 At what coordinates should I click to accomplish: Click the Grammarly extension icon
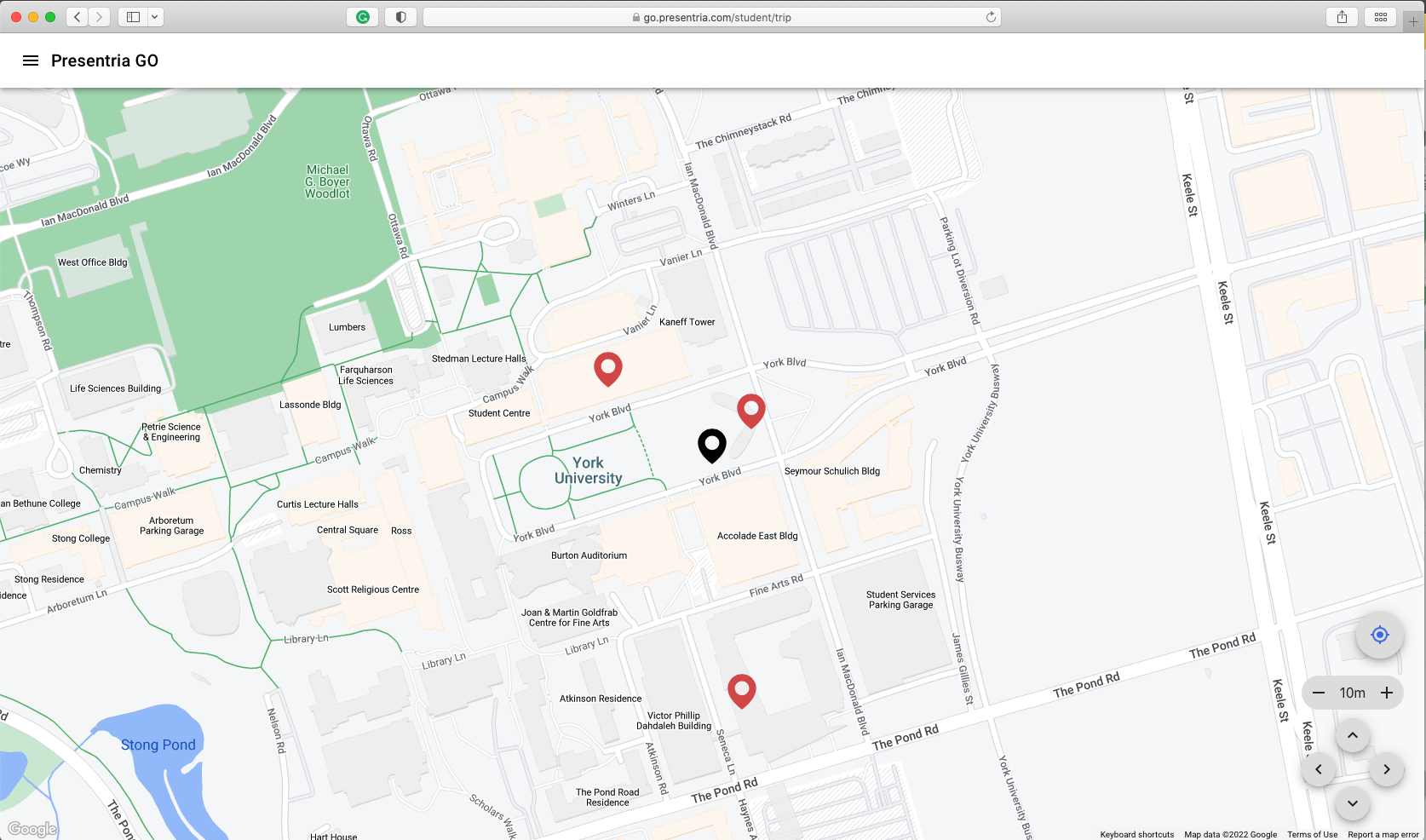[363, 17]
